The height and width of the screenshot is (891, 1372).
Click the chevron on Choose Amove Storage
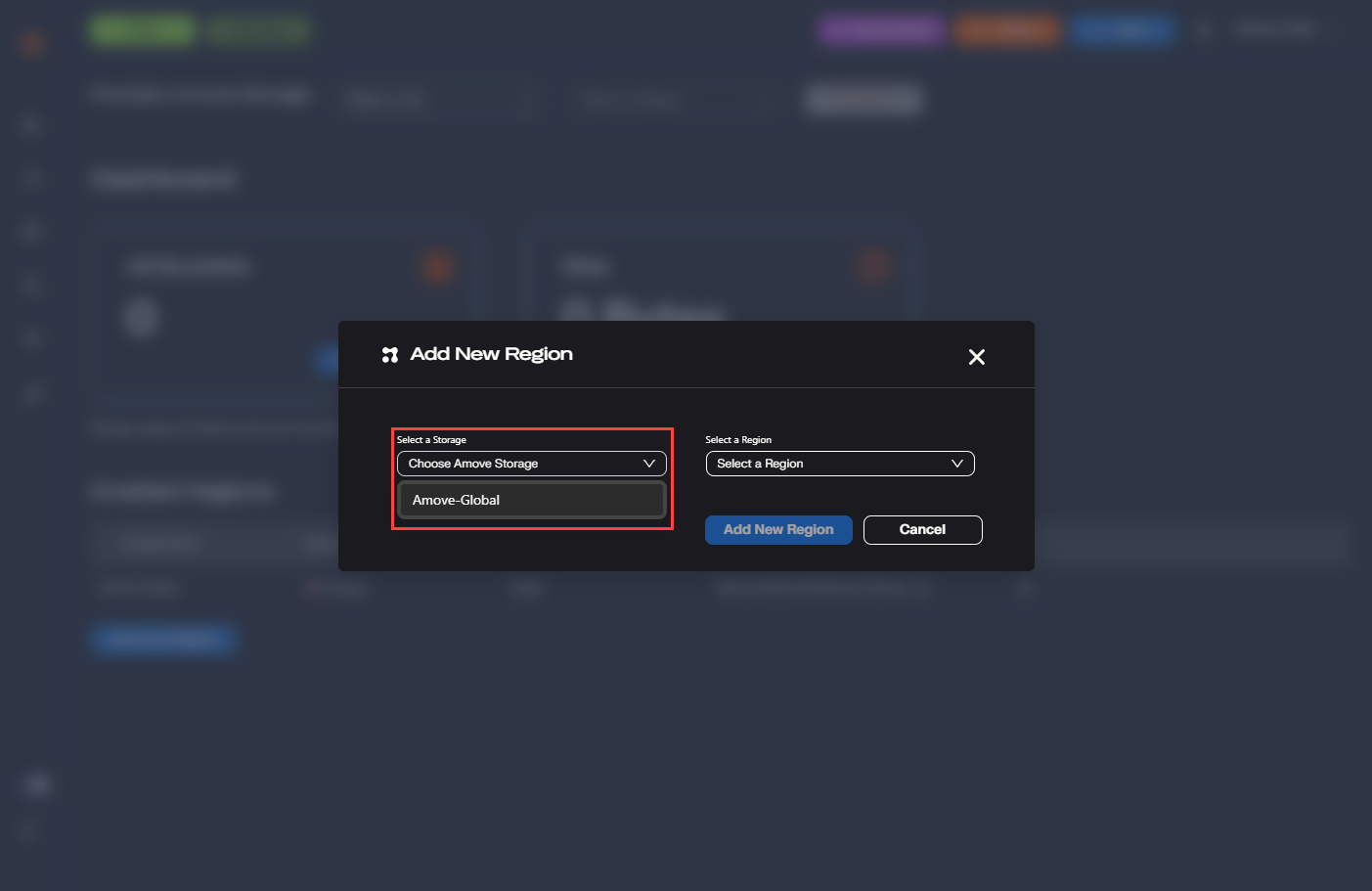point(648,464)
